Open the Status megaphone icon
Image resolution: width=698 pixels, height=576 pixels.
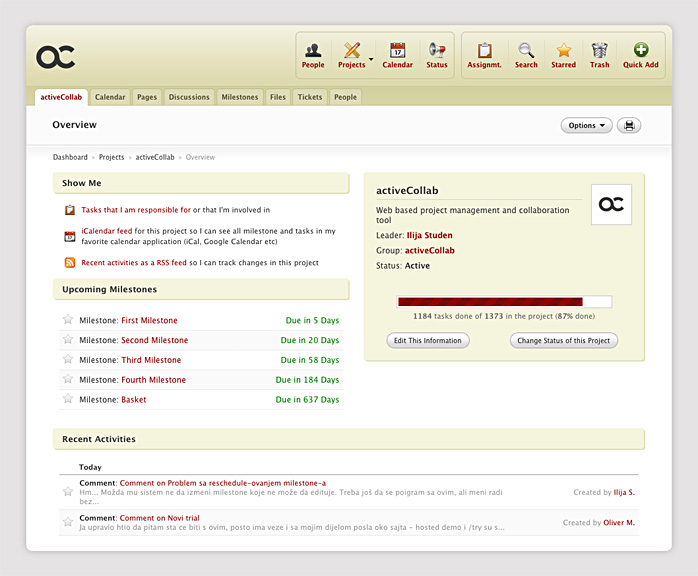click(x=437, y=50)
